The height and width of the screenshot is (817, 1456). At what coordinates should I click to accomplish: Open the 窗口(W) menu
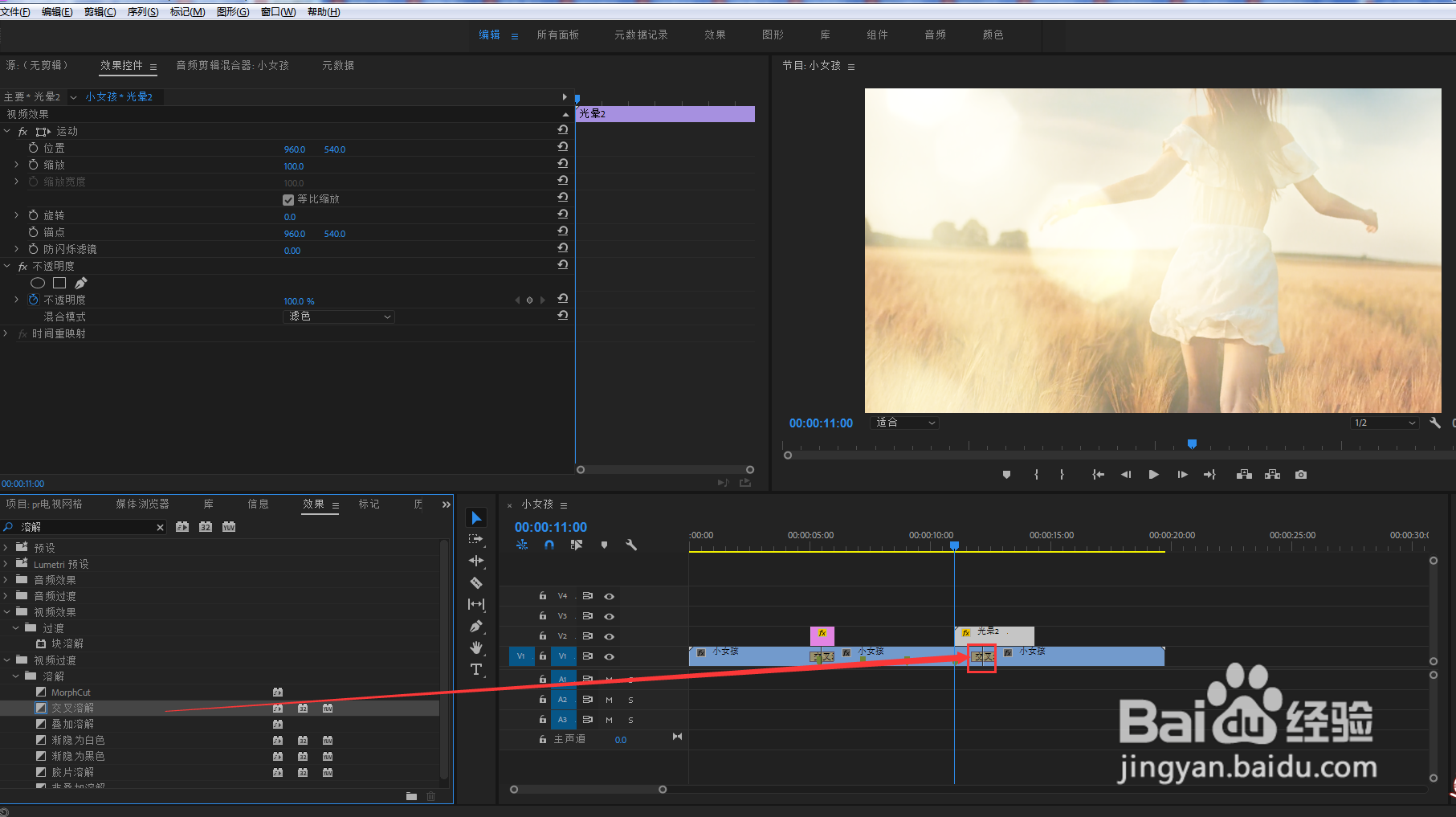278,12
